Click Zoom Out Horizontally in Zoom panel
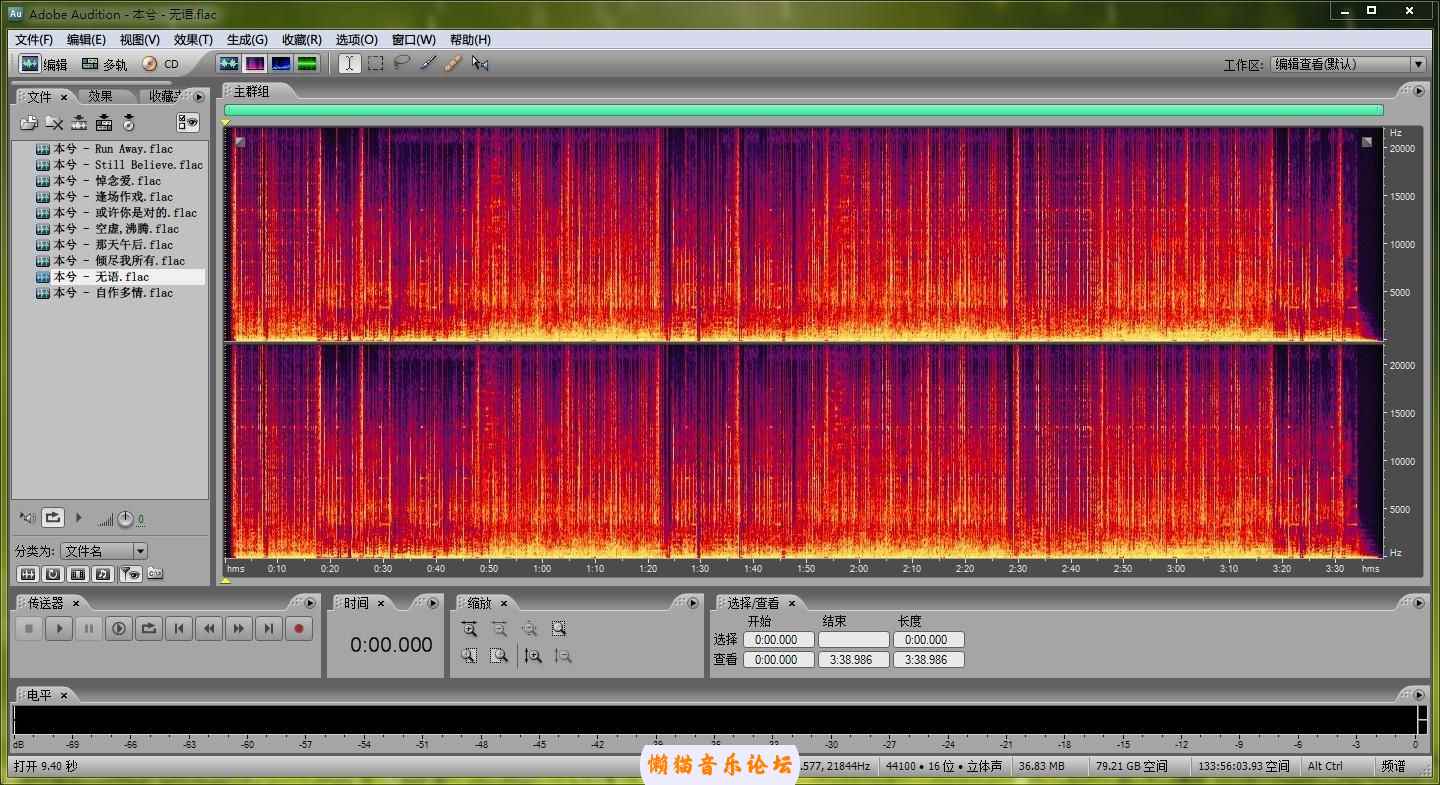Image resolution: width=1440 pixels, height=785 pixels. (x=499, y=629)
